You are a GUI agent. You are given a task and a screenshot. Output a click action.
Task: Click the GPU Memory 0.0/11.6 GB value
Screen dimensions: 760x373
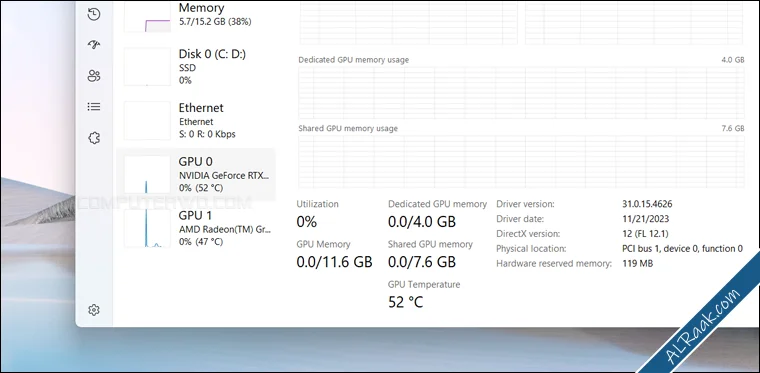pos(334,262)
